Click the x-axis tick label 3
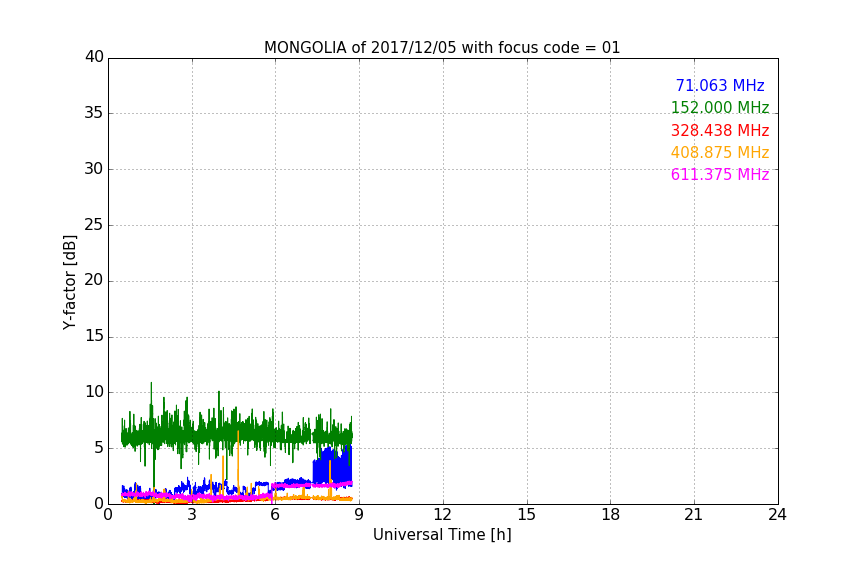Image resolution: width=864 pixels, height=576 pixels. [192, 515]
